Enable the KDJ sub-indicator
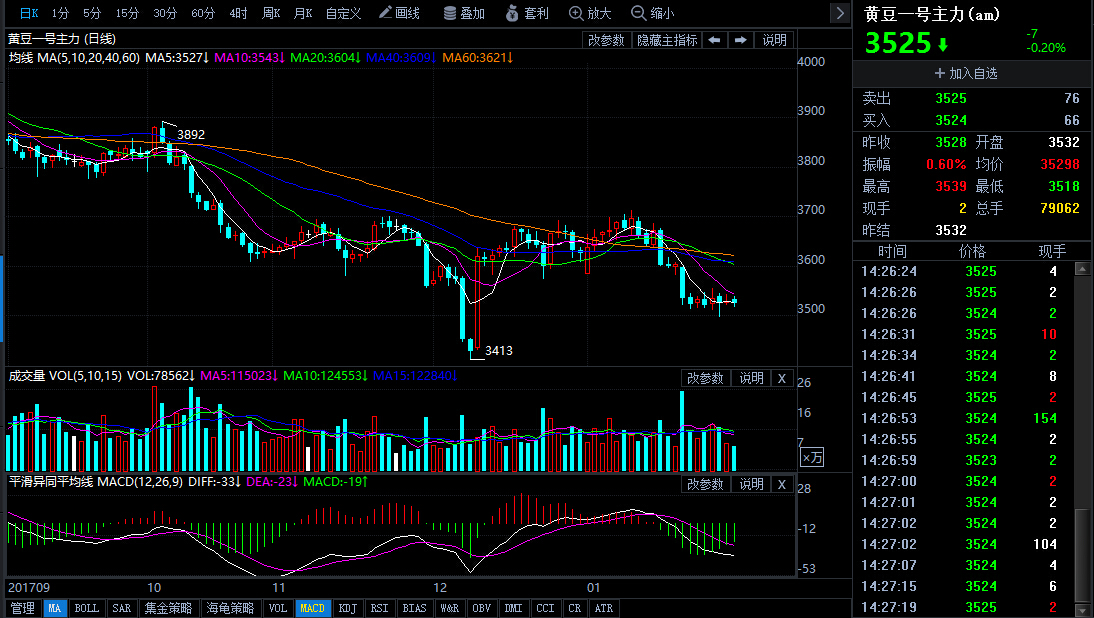 (x=347, y=608)
